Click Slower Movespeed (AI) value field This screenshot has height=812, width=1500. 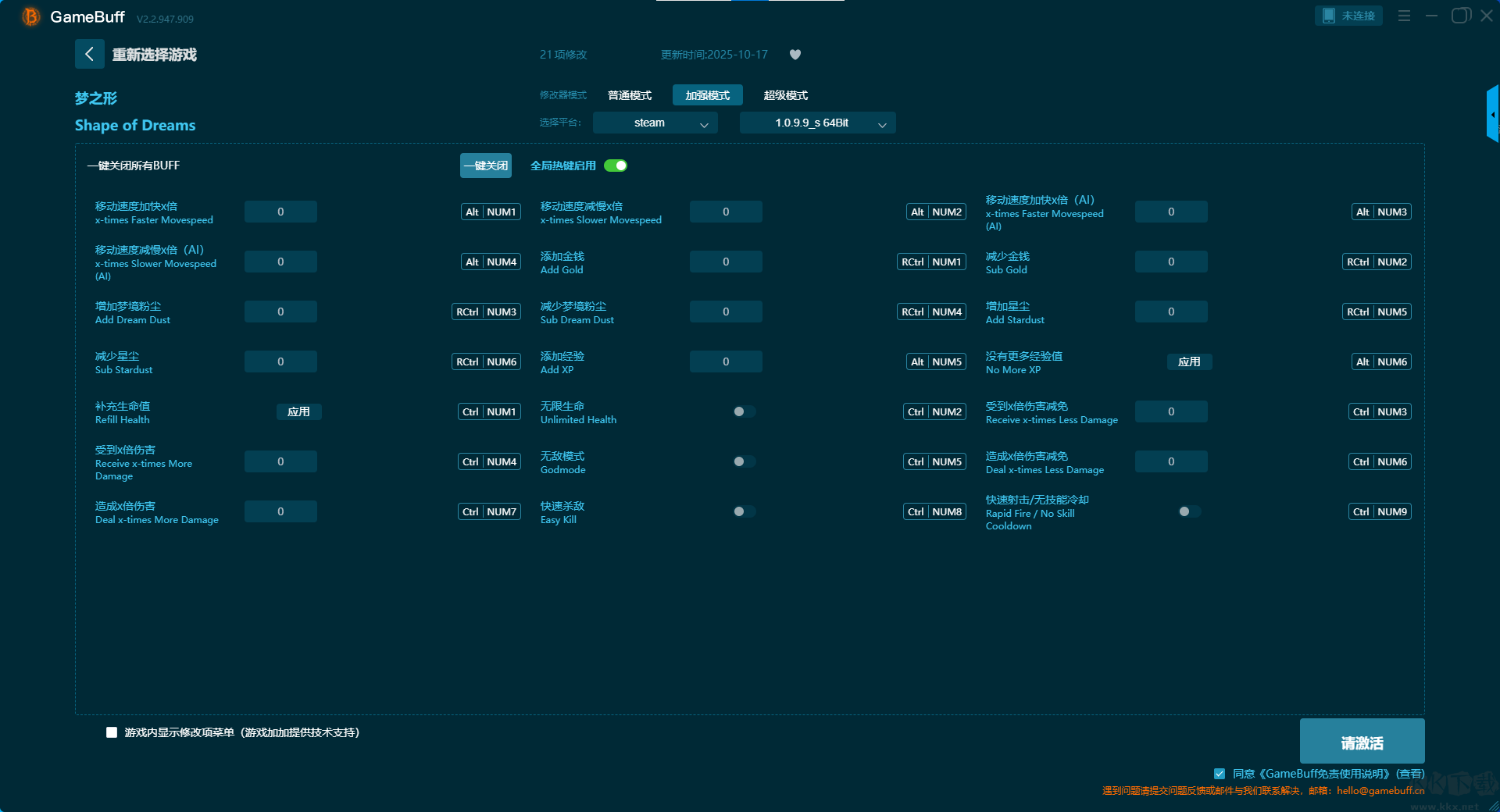pos(280,262)
